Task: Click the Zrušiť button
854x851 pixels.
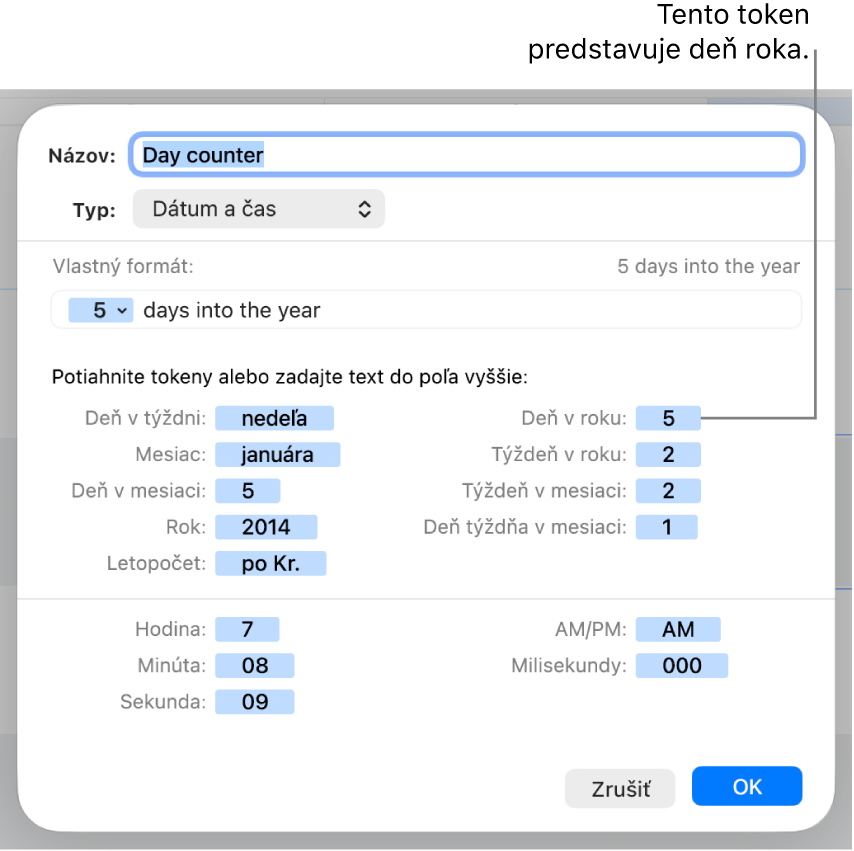Action: pos(620,788)
